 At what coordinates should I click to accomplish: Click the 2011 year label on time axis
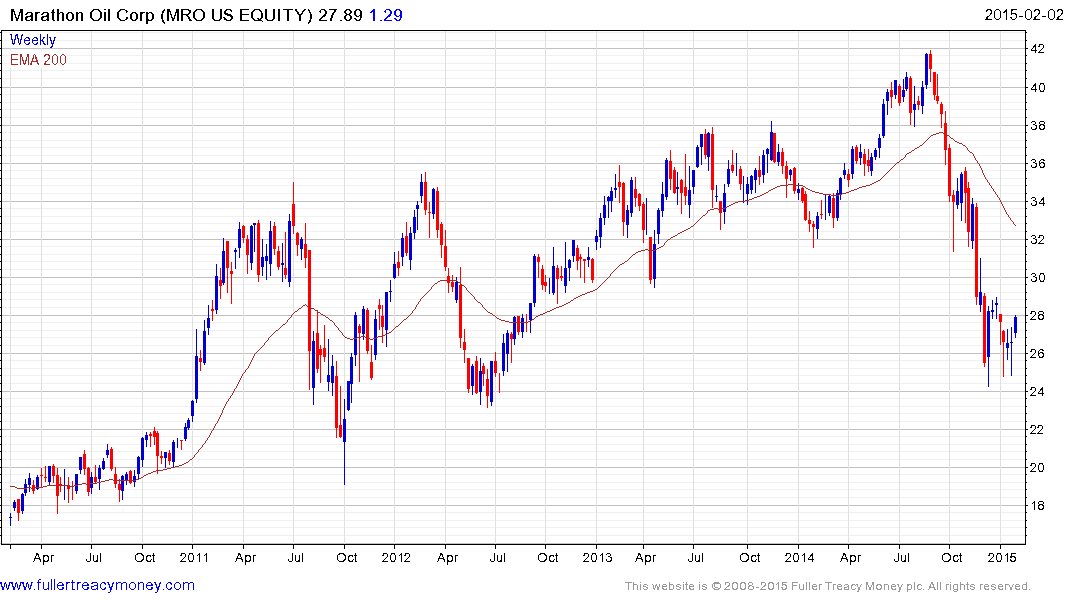click(194, 557)
